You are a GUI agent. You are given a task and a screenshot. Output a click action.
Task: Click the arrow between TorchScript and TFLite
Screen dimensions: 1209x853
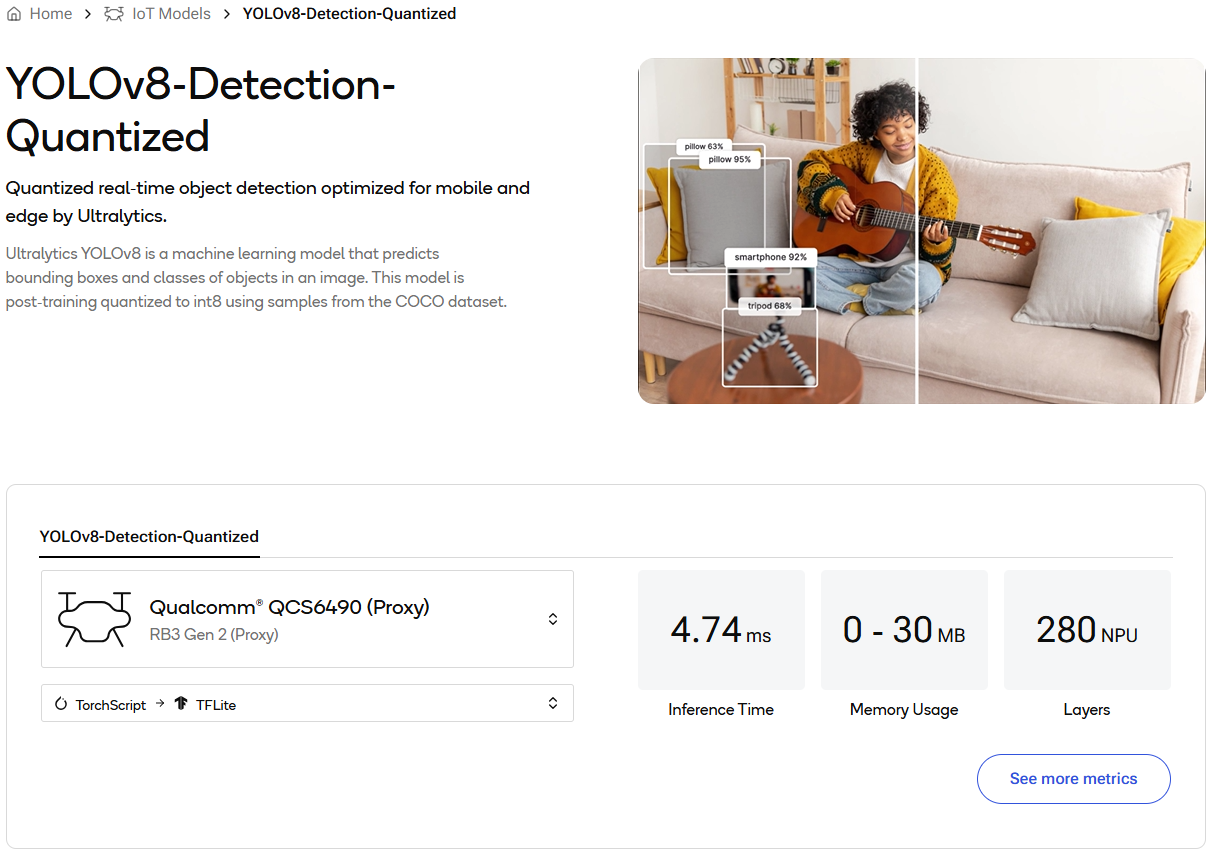click(x=160, y=704)
